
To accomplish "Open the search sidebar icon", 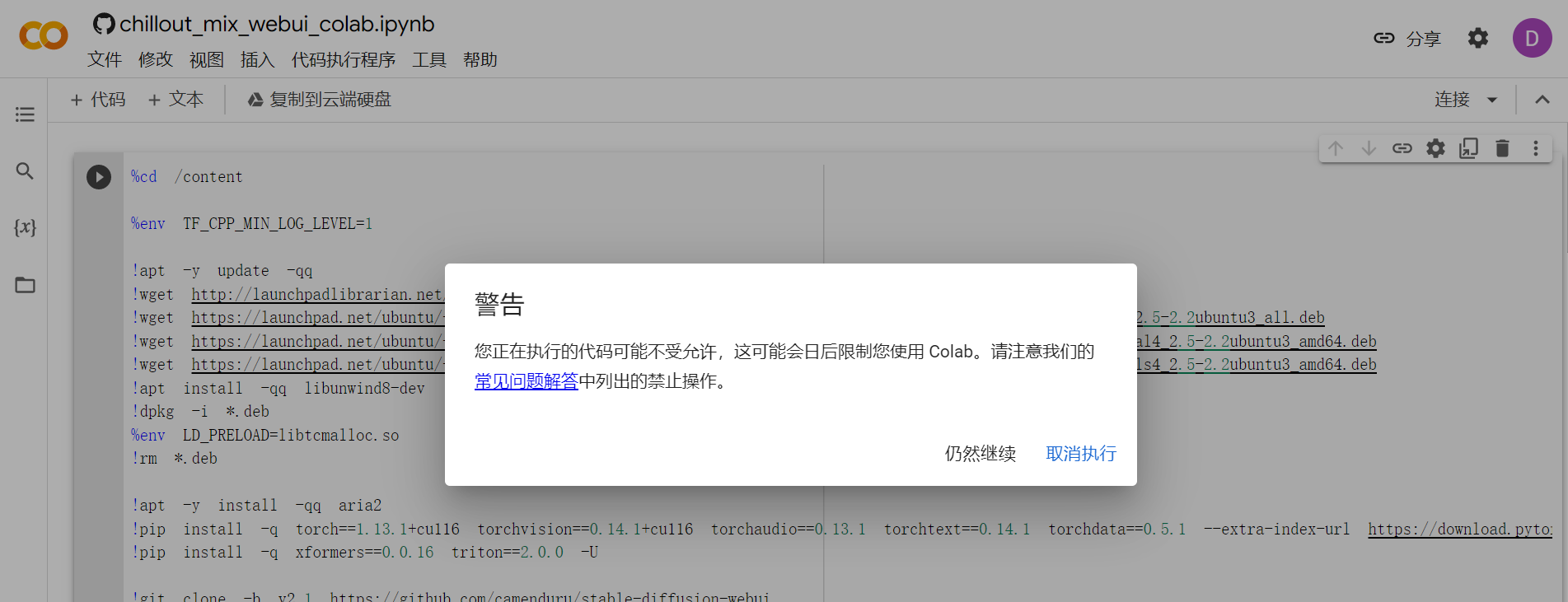I will [25, 170].
